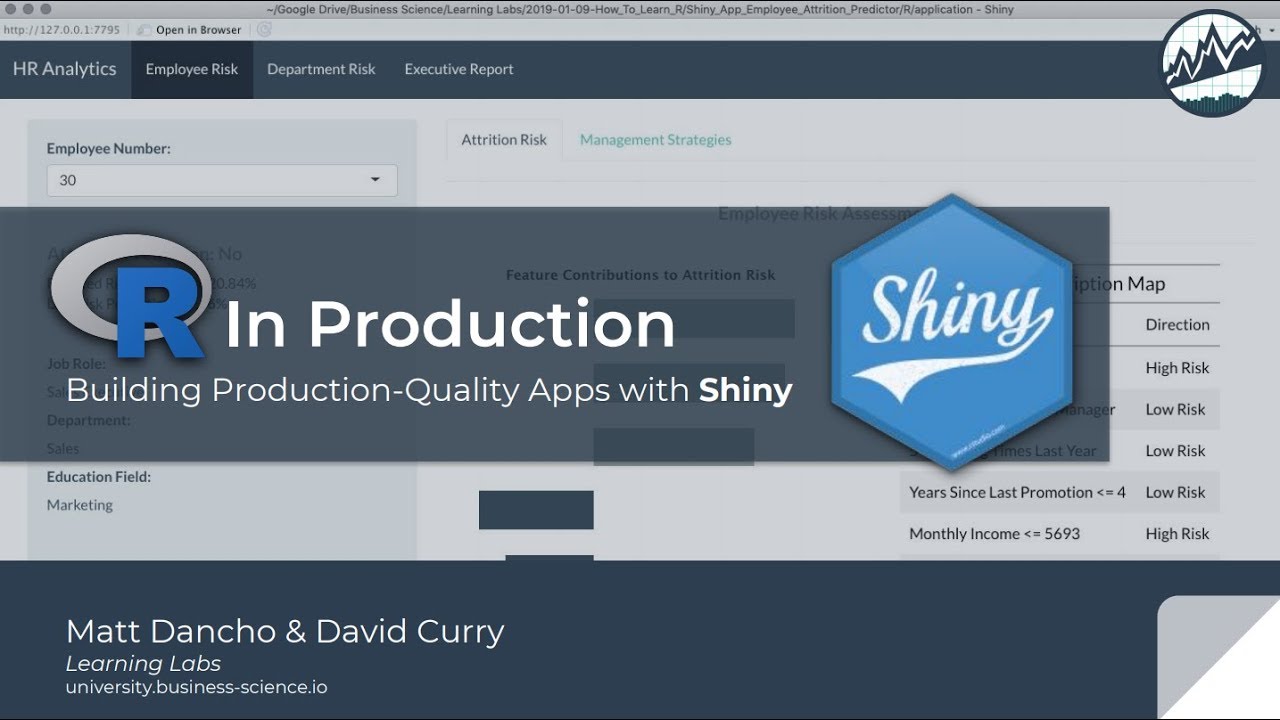The height and width of the screenshot is (720, 1280).
Task: Switch to the Employee Risk tab
Action: click(192, 69)
